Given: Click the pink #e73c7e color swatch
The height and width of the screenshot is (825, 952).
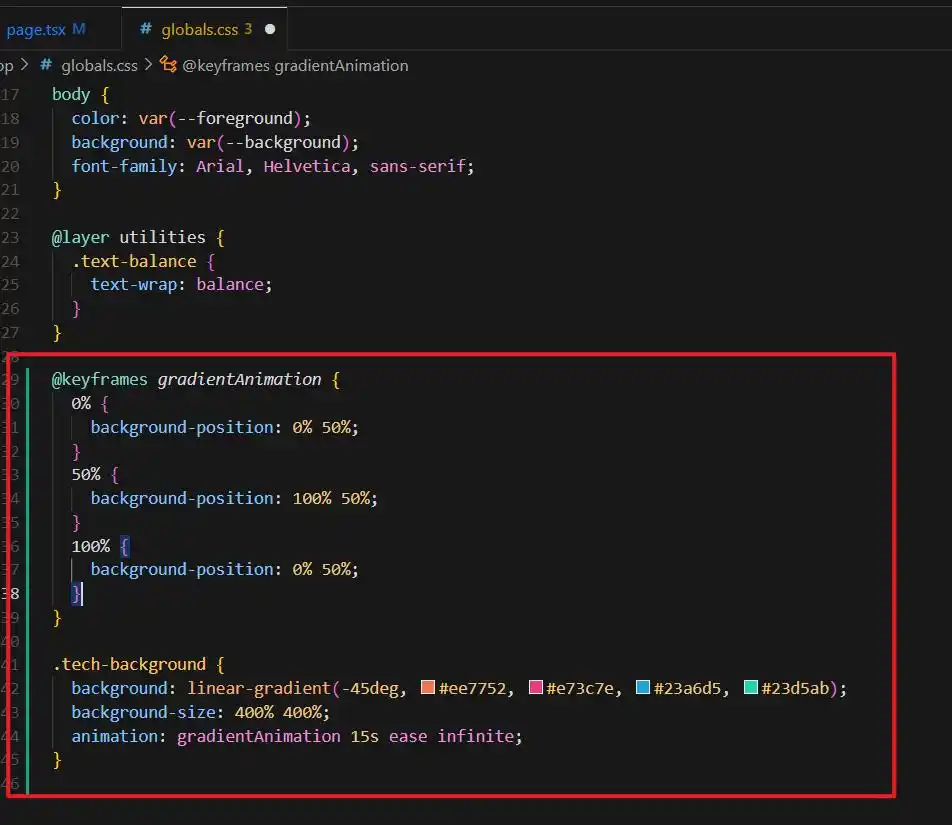Looking at the screenshot, I should click(535, 688).
